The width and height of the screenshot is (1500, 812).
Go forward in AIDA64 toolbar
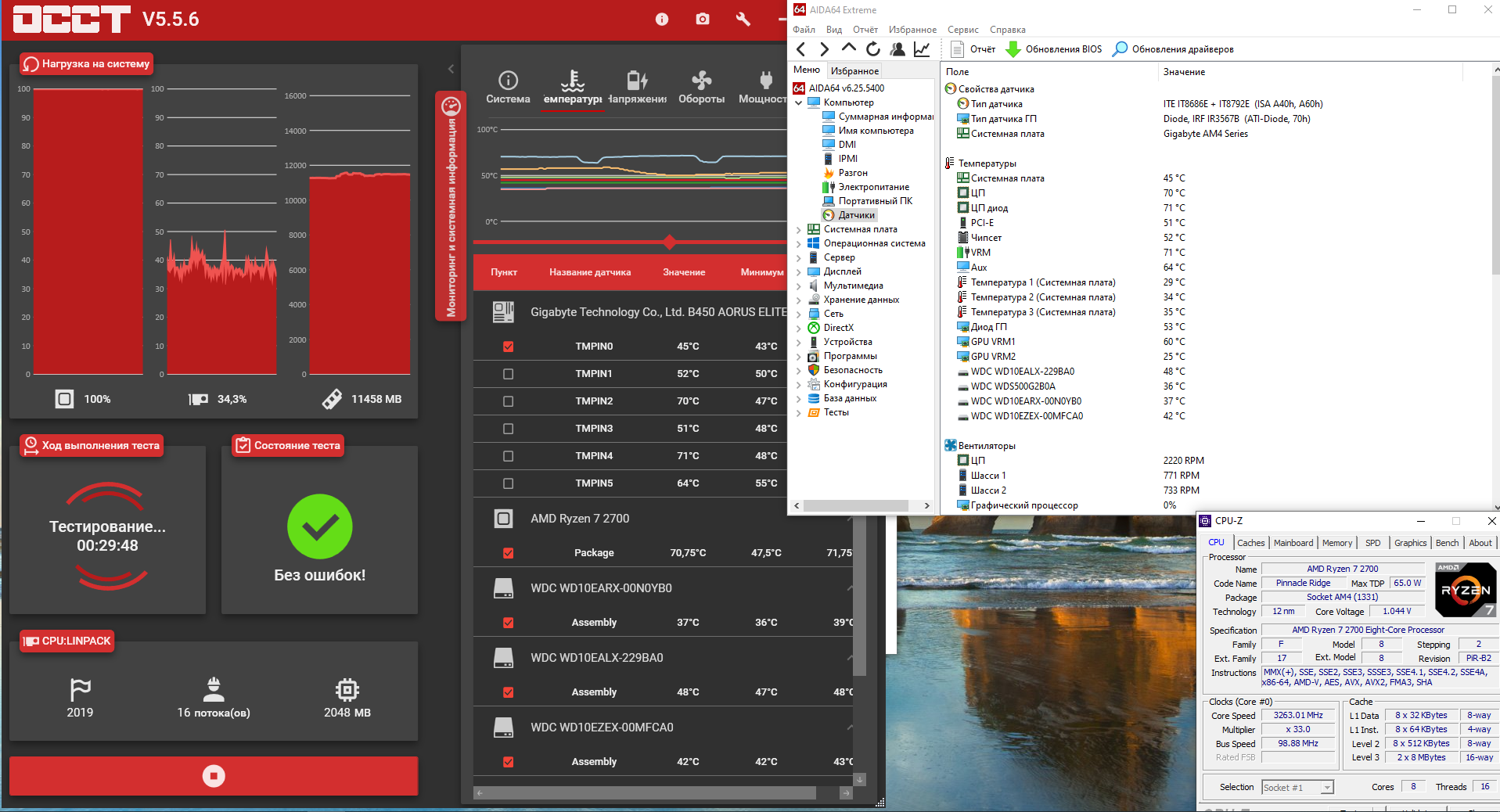[824, 49]
